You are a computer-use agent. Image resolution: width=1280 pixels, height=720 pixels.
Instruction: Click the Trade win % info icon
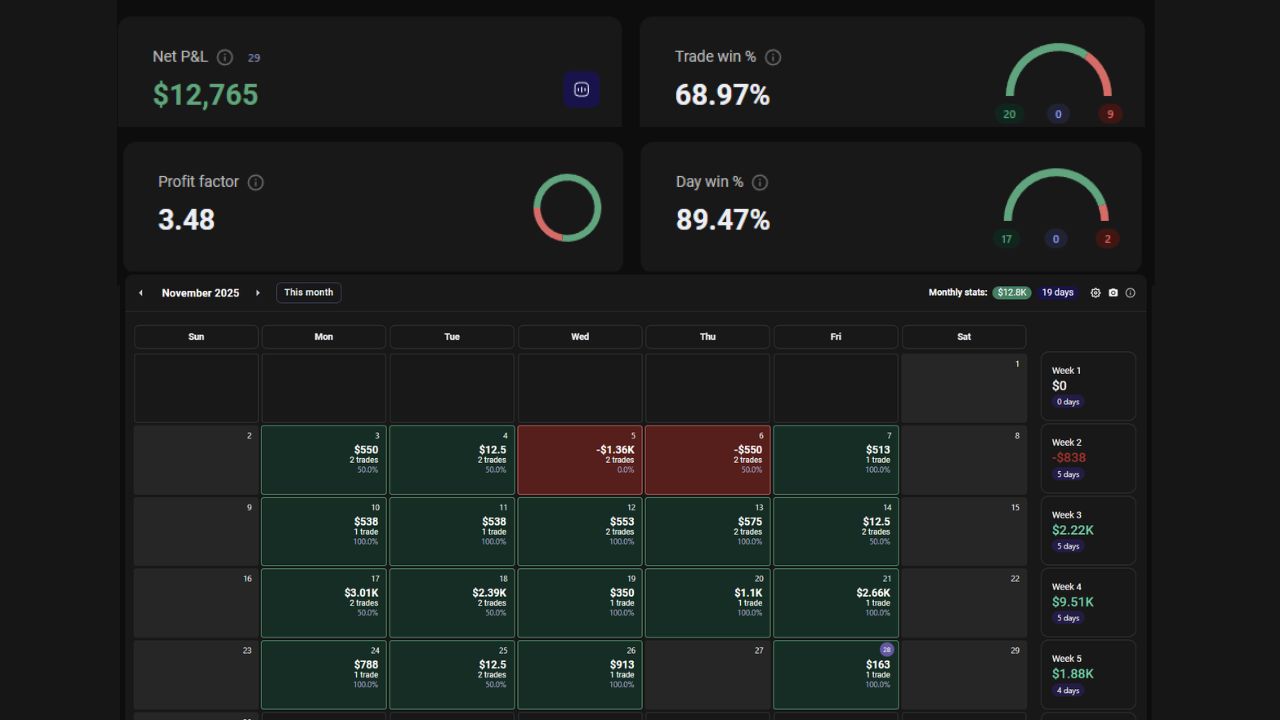point(773,58)
